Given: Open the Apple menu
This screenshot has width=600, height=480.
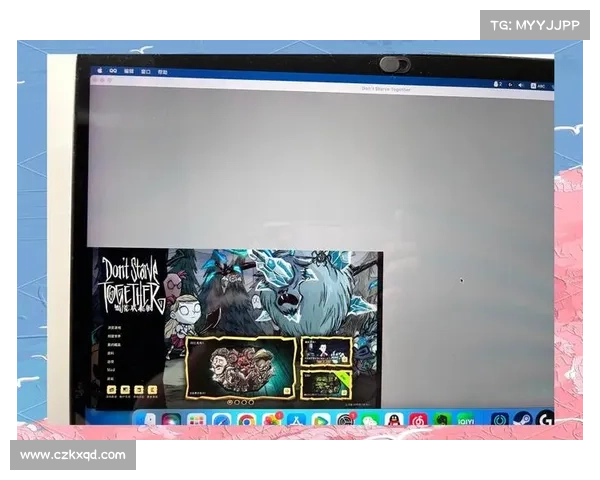Looking at the screenshot, I should (x=100, y=70).
